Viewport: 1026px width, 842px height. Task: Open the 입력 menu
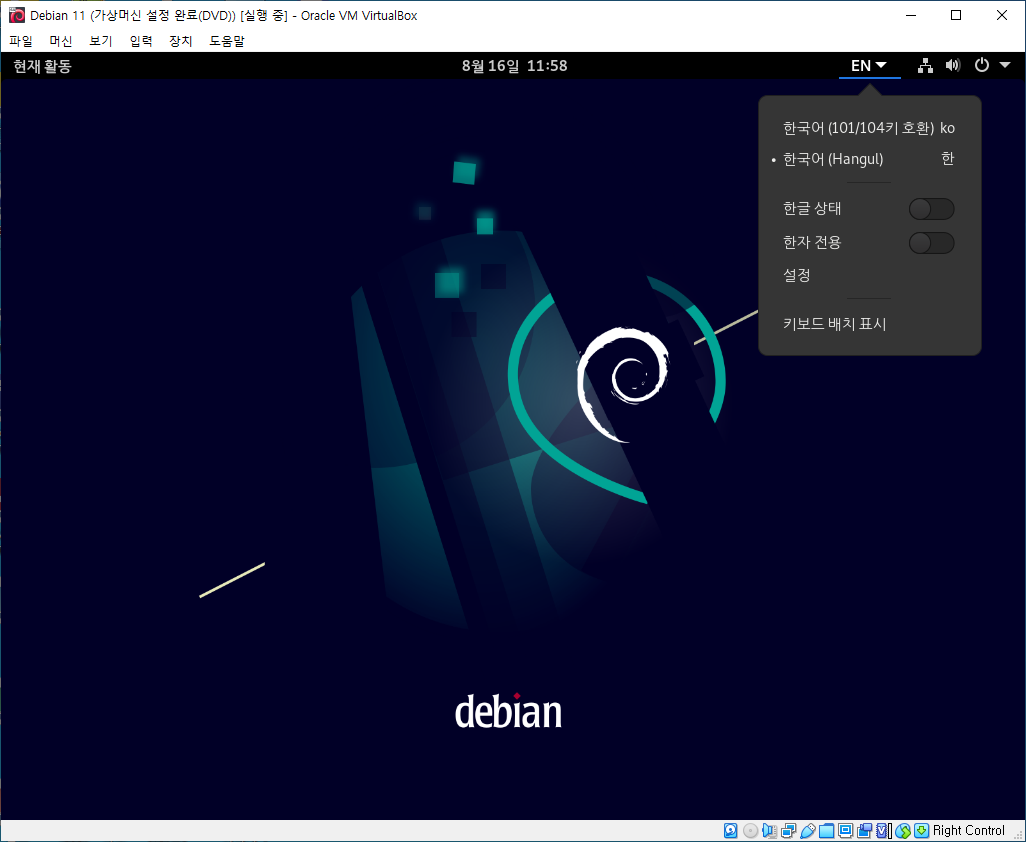(x=141, y=41)
